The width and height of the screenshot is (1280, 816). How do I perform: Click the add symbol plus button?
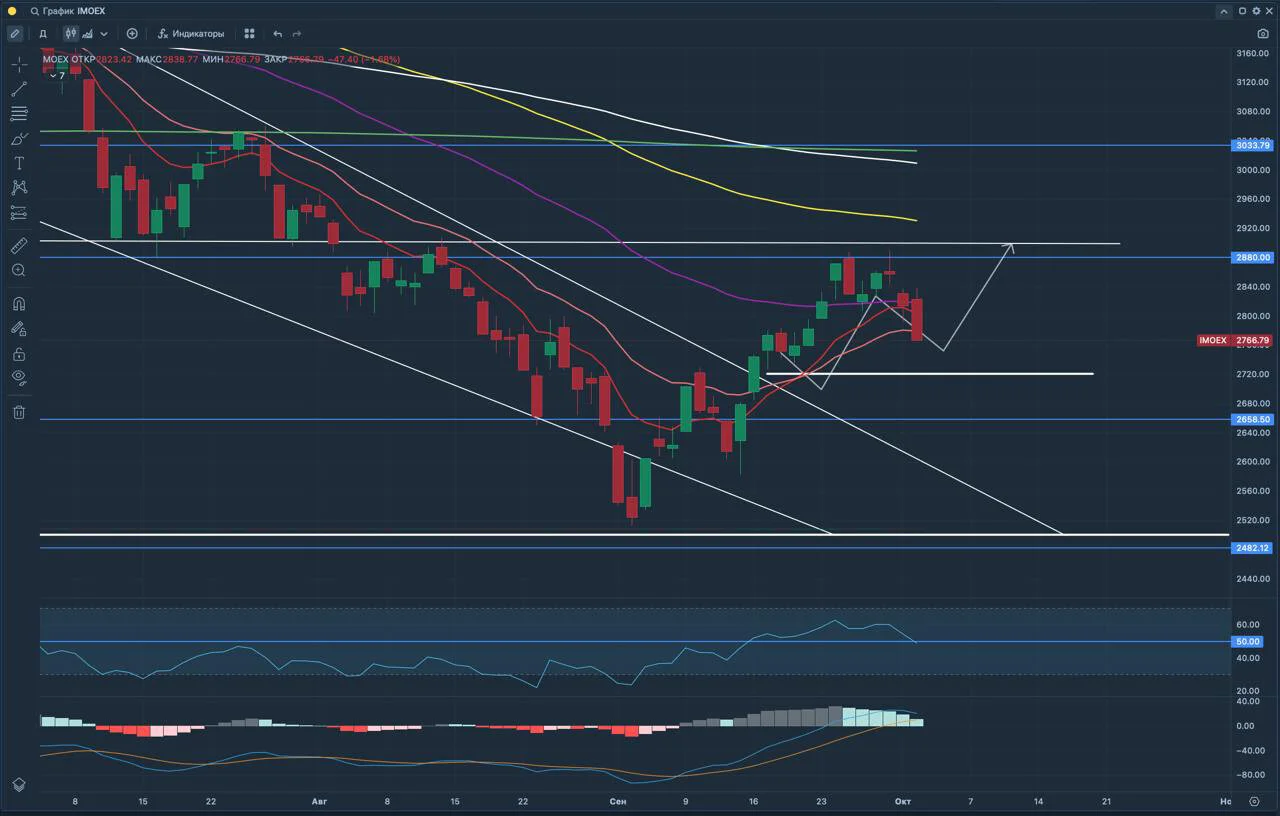coord(132,33)
